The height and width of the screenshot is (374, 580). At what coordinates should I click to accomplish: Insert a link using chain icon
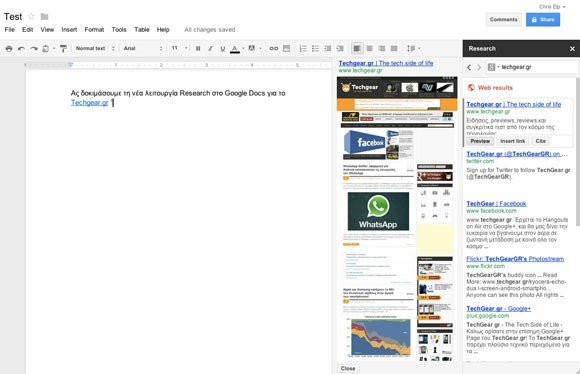tap(274, 48)
